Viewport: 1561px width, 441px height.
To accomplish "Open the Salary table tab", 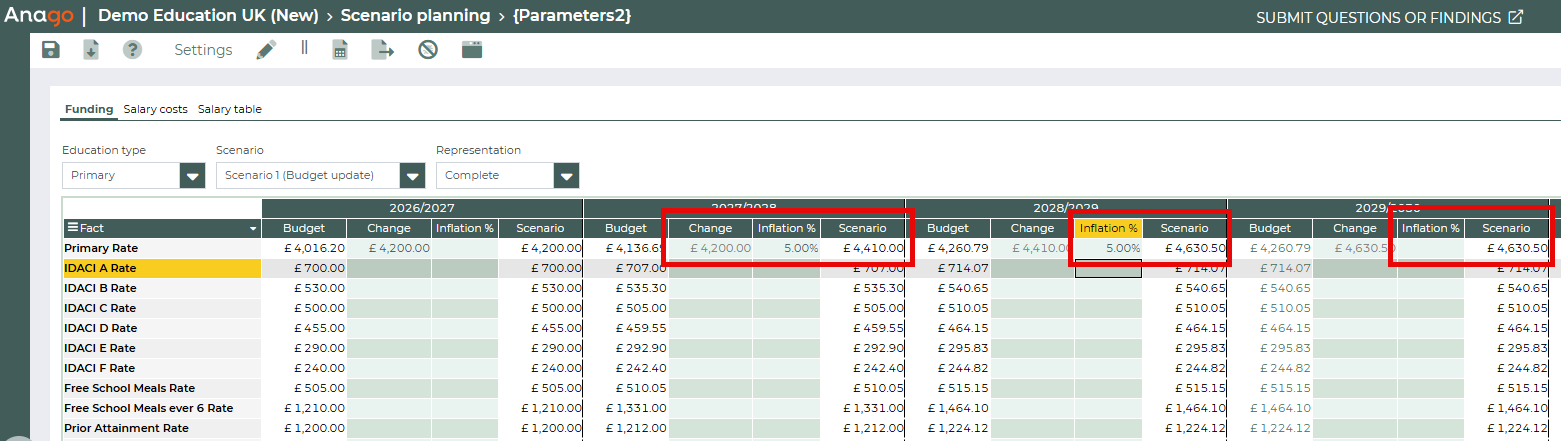I will [230, 109].
